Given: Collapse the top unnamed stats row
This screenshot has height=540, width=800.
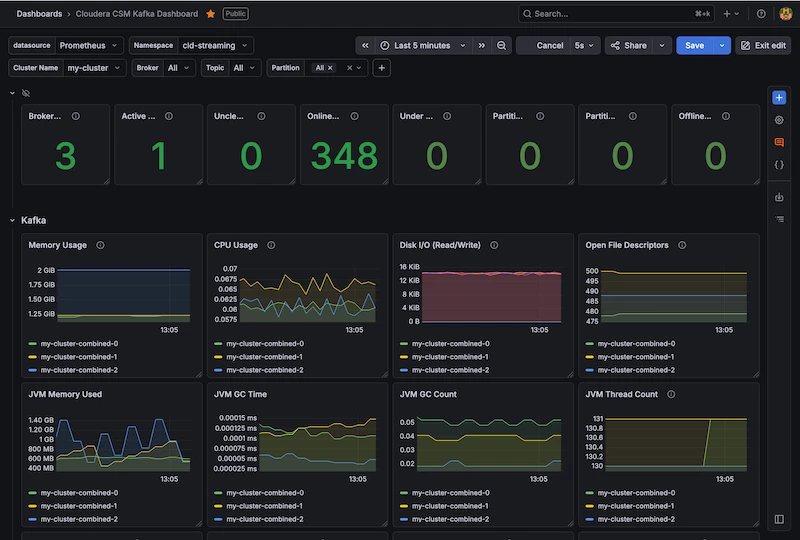Looking at the screenshot, I should (x=12, y=93).
